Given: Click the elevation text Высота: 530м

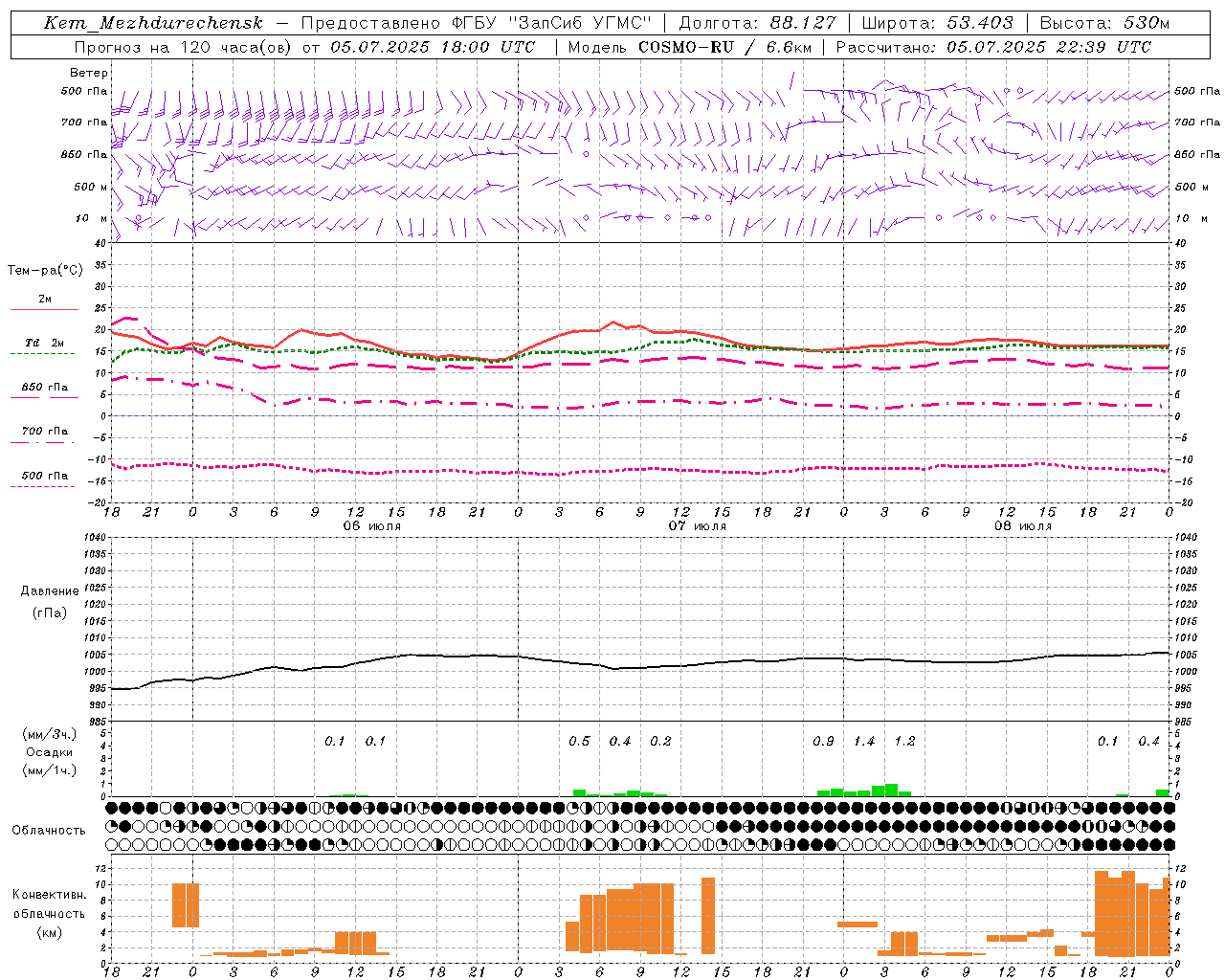Looking at the screenshot, I should click(x=1104, y=23).
